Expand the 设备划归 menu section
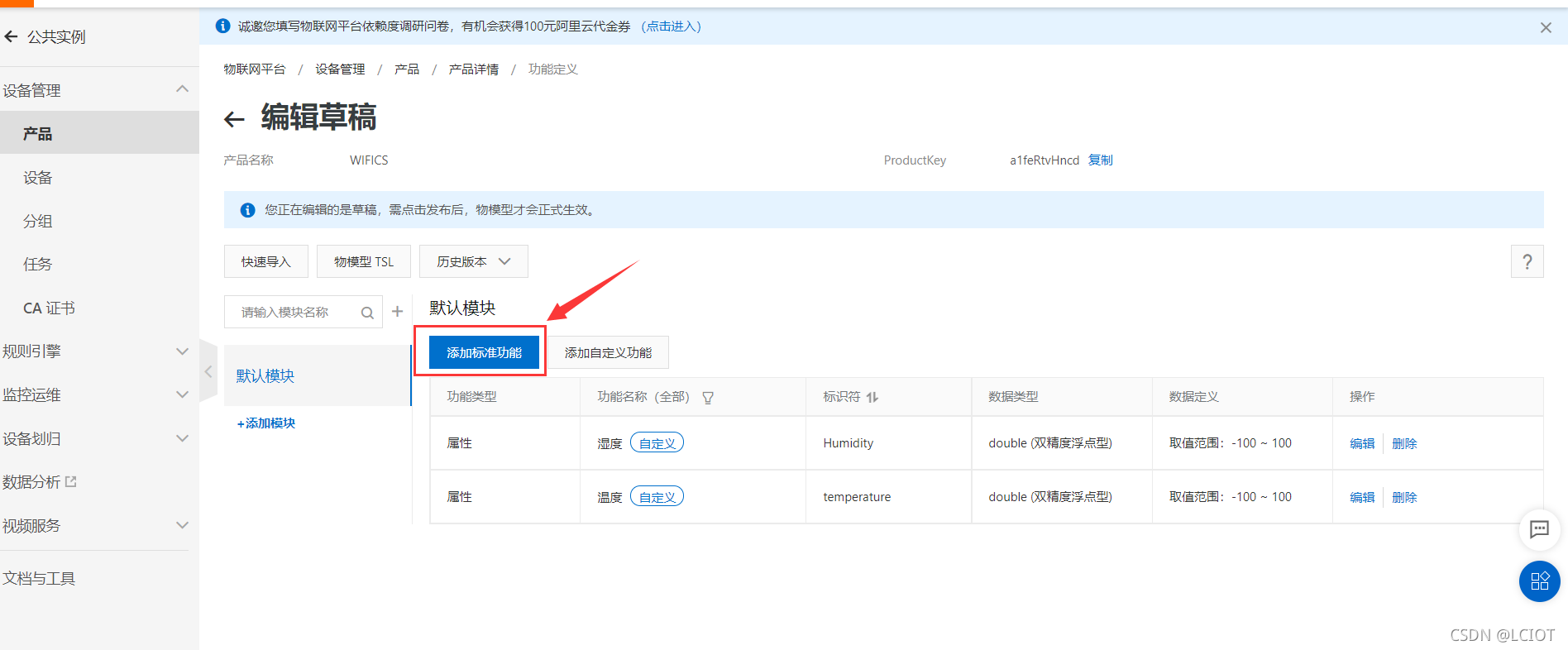 click(x=183, y=438)
